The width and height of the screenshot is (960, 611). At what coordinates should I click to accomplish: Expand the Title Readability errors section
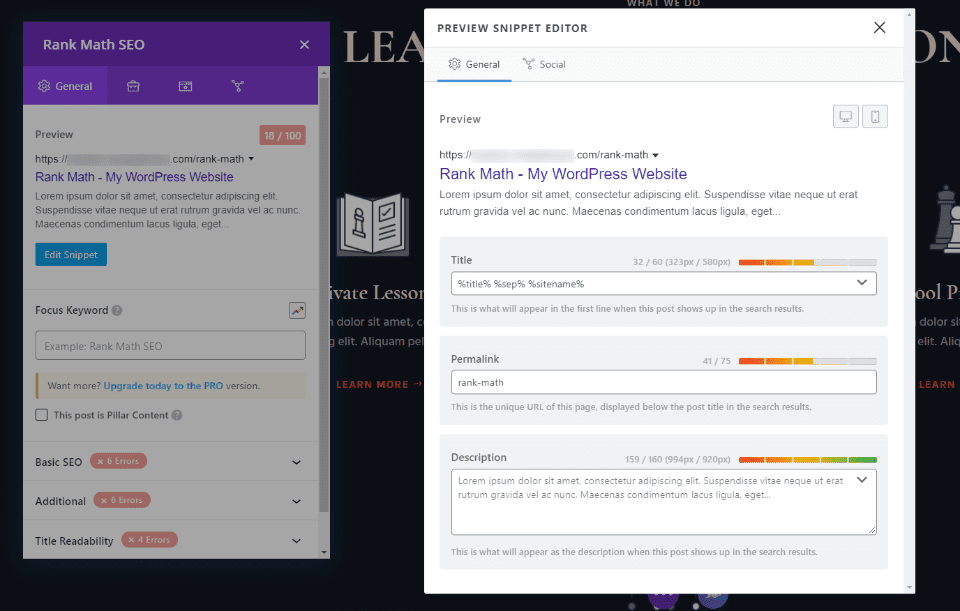(296, 540)
